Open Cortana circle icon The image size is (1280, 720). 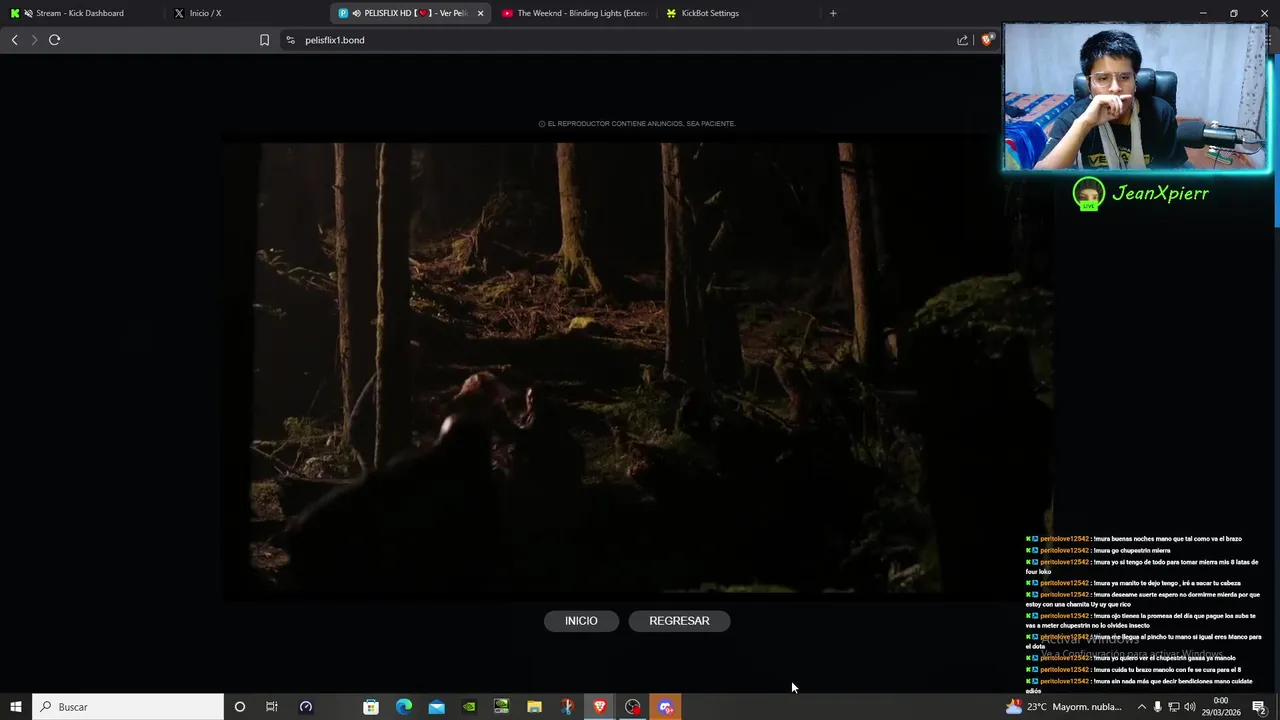coord(239,707)
